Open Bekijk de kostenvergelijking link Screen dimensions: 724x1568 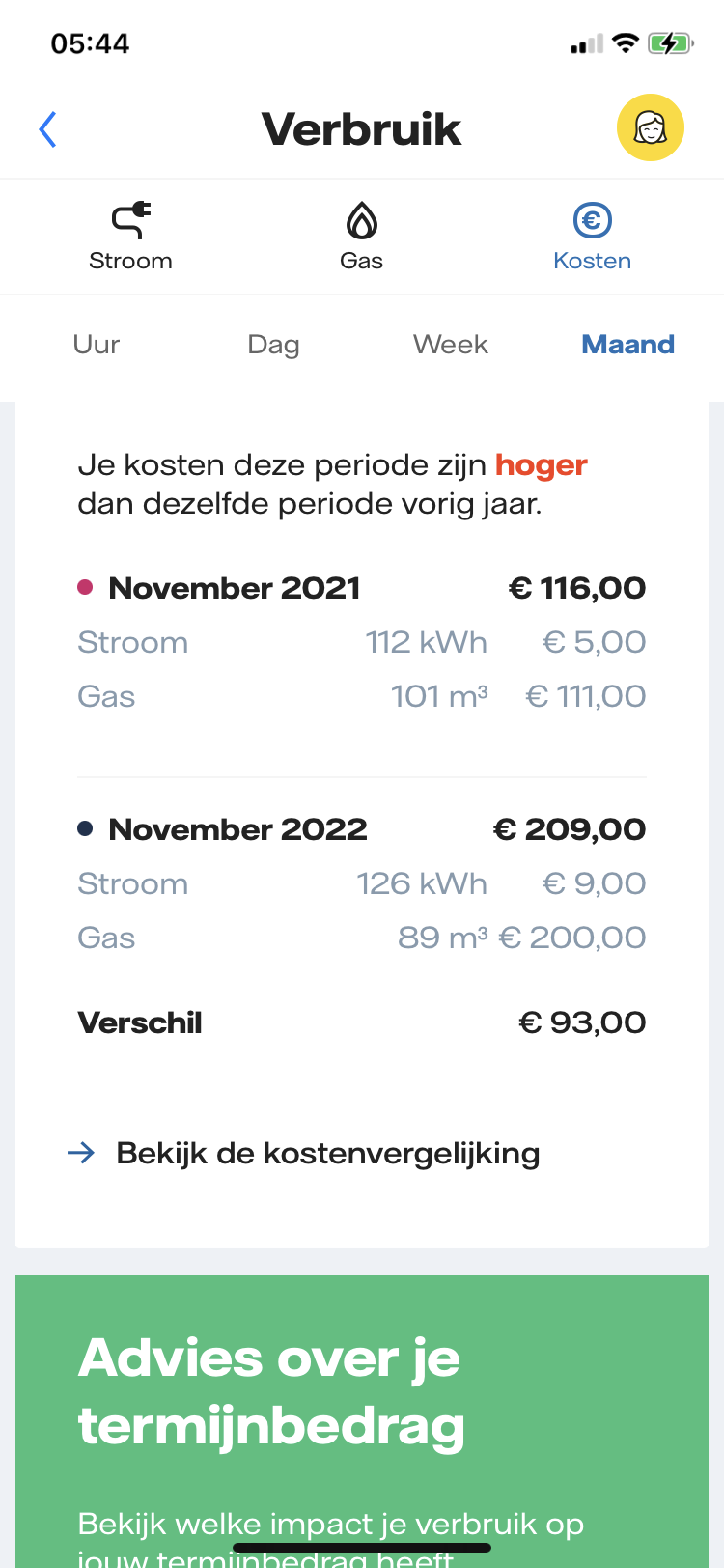327,1153
